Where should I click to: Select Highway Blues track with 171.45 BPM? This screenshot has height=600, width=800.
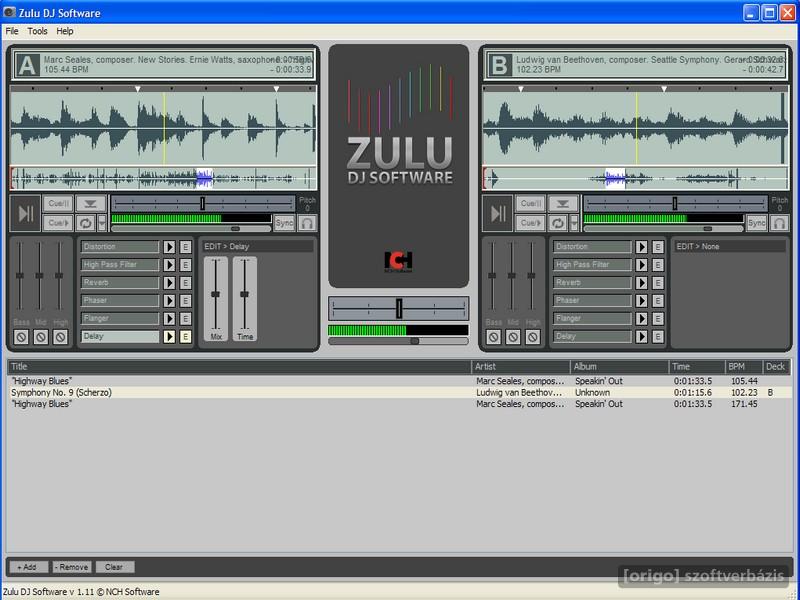coord(400,404)
